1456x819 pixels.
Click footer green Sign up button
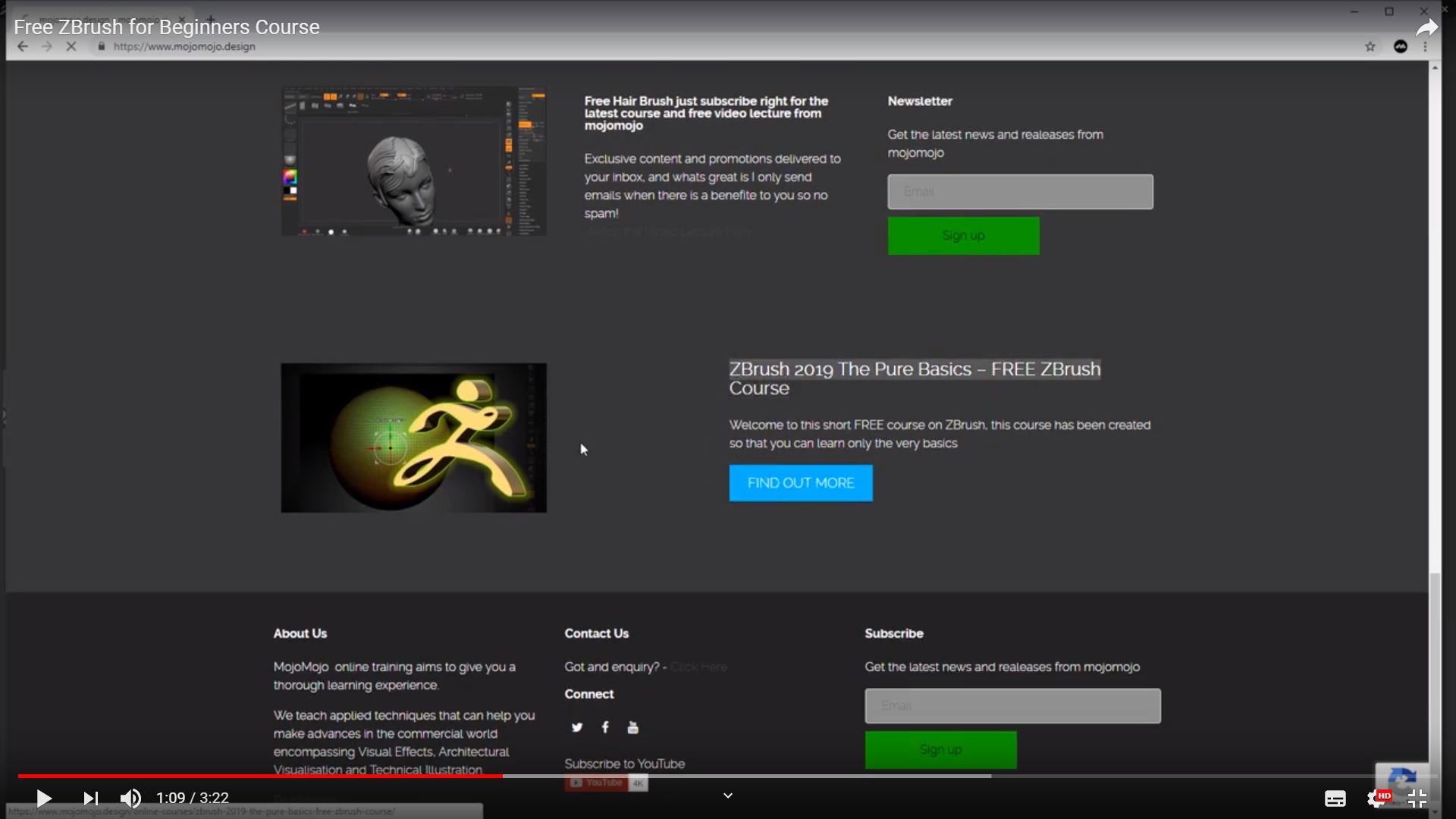tap(941, 750)
